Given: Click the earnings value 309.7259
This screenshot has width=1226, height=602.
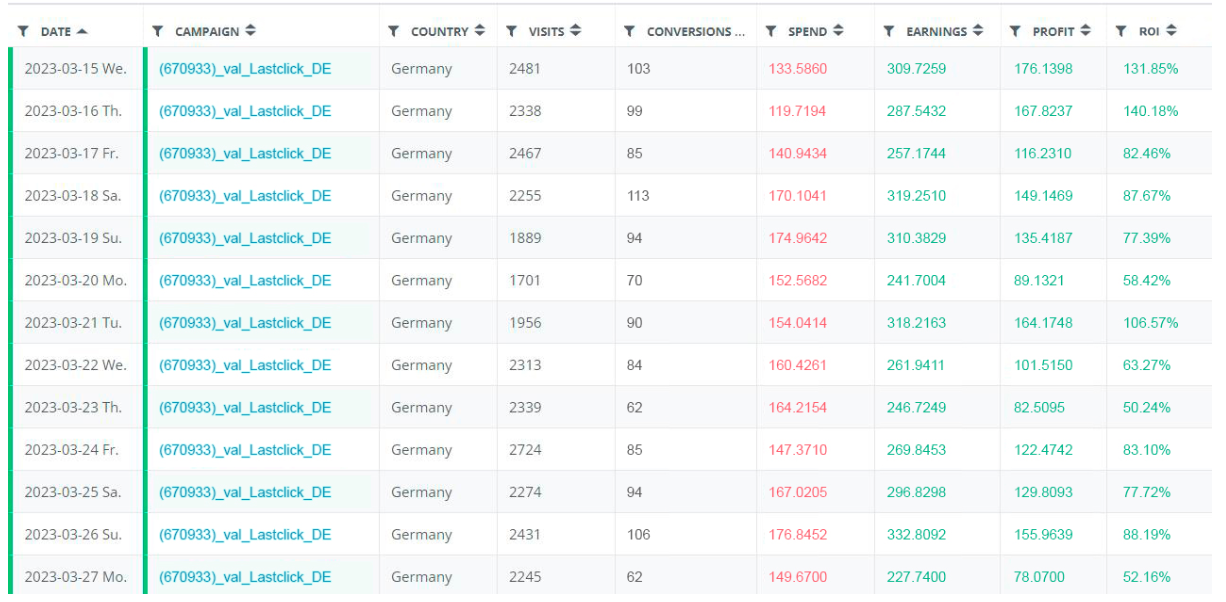Looking at the screenshot, I should 916,69.
